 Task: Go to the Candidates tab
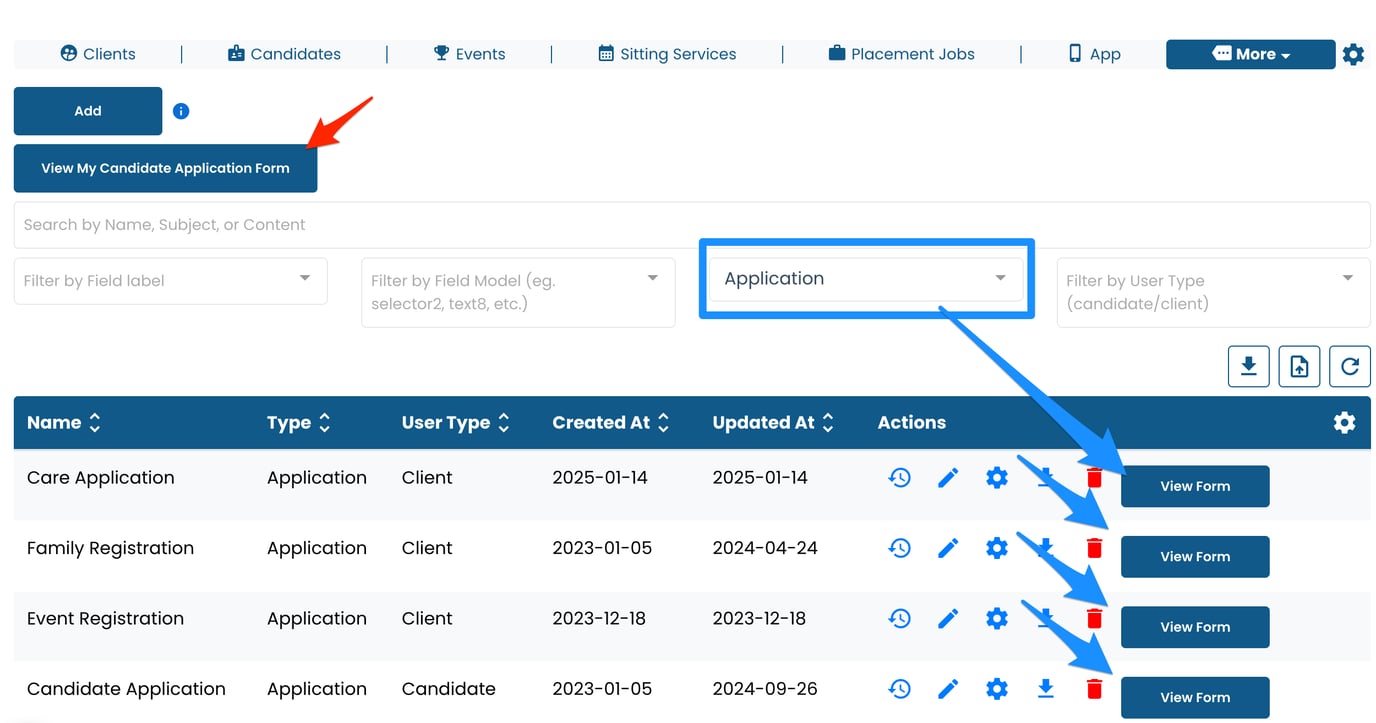(284, 54)
